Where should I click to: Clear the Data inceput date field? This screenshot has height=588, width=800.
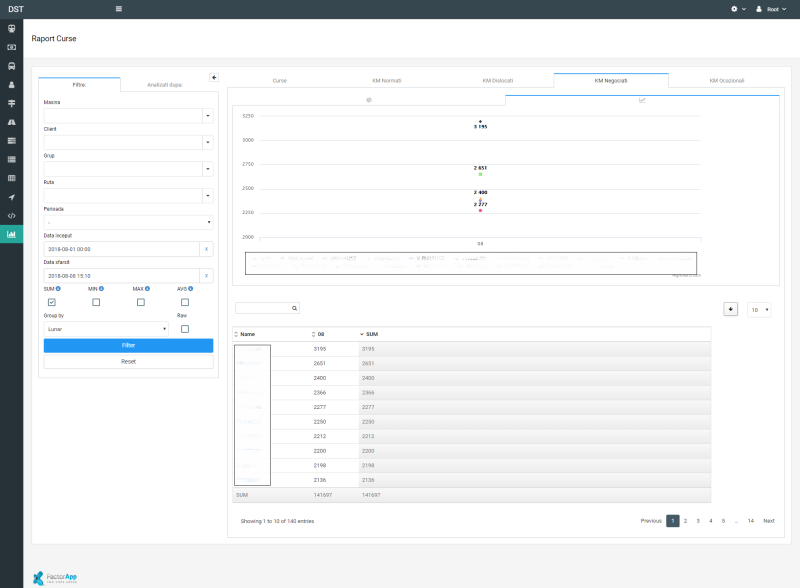pyautogui.click(x=207, y=249)
